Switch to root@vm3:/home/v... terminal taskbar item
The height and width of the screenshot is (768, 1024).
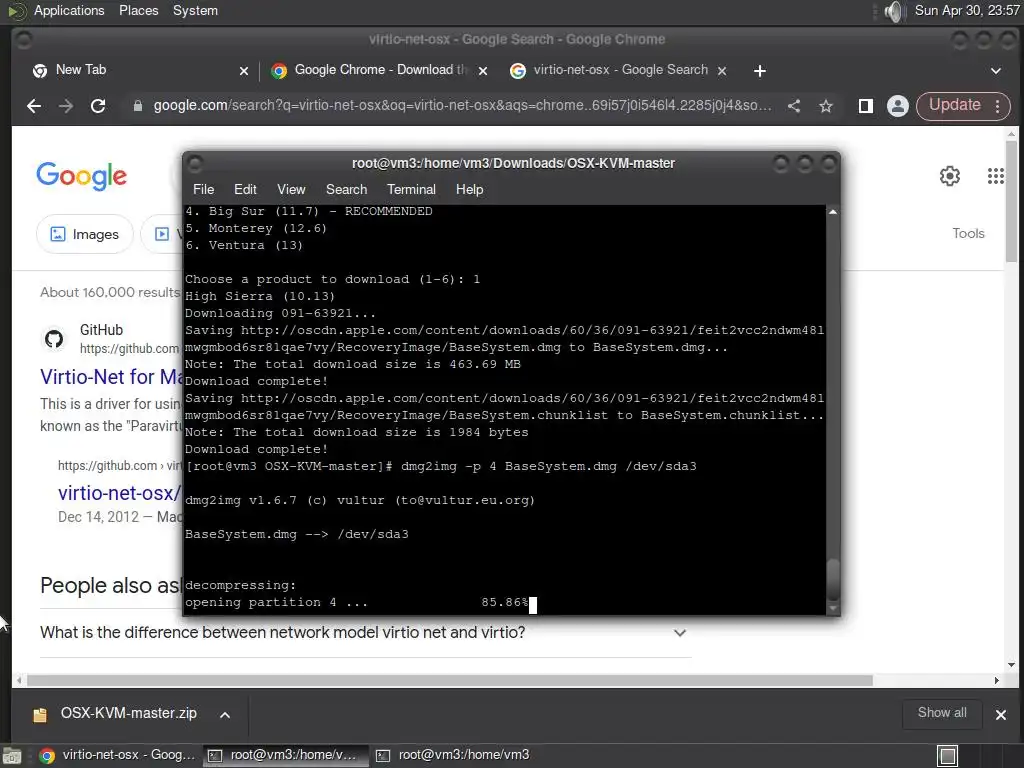coord(283,755)
